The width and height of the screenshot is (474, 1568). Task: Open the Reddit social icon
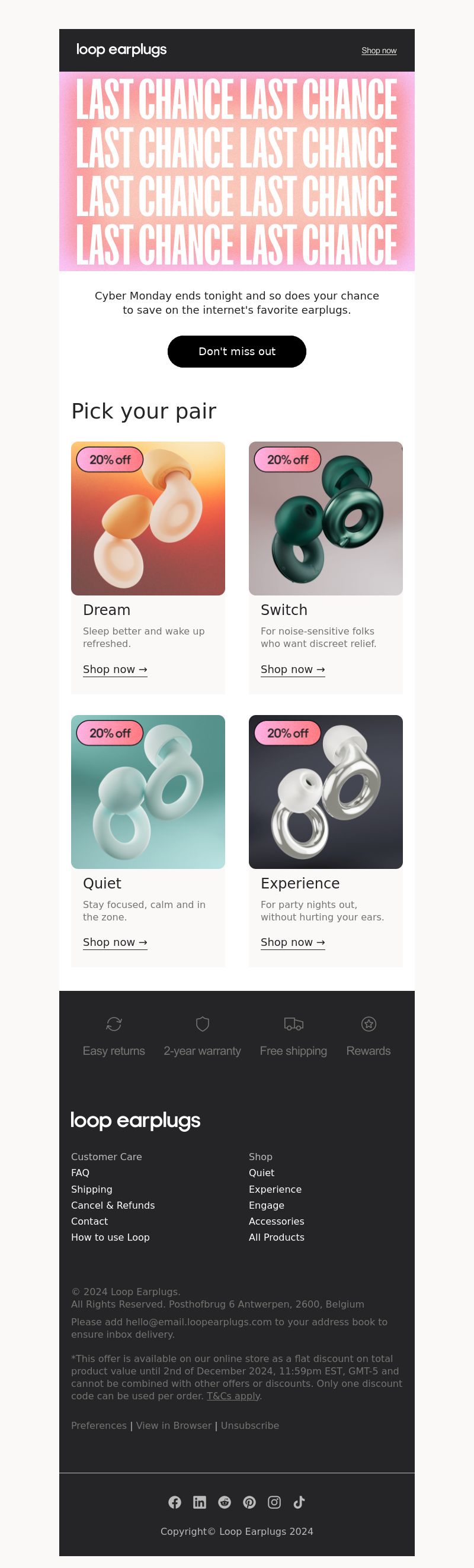tap(225, 1502)
